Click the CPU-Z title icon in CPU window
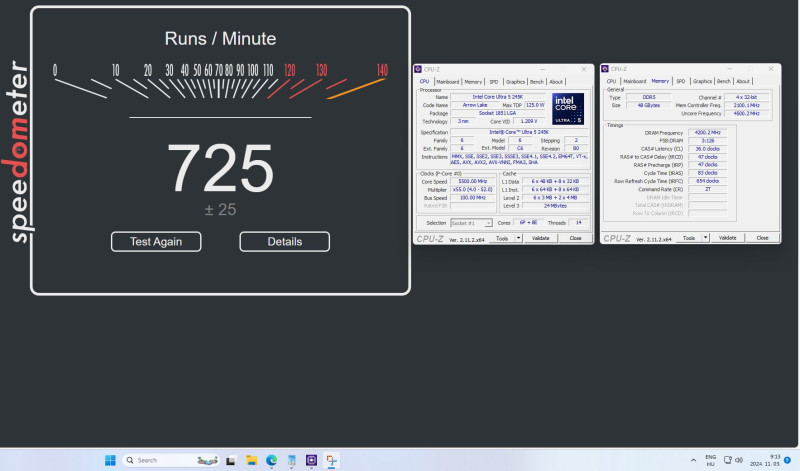 click(x=418, y=69)
